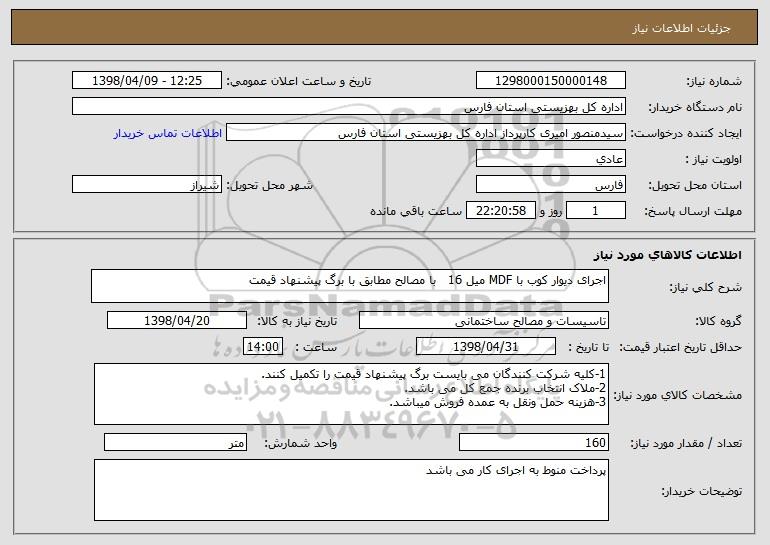The height and width of the screenshot is (545, 770).
Task: Click the buyer organization name field
Action: click(349, 106)
